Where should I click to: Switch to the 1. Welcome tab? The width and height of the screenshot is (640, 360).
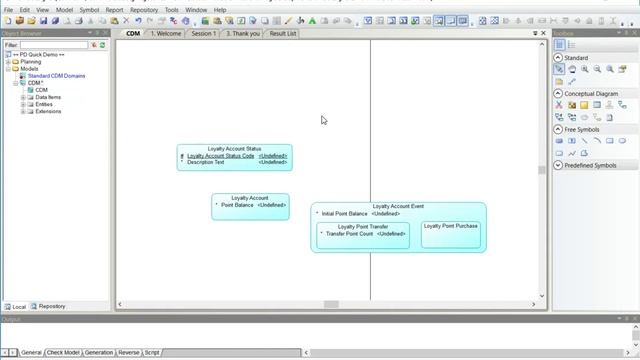(166, 33)
